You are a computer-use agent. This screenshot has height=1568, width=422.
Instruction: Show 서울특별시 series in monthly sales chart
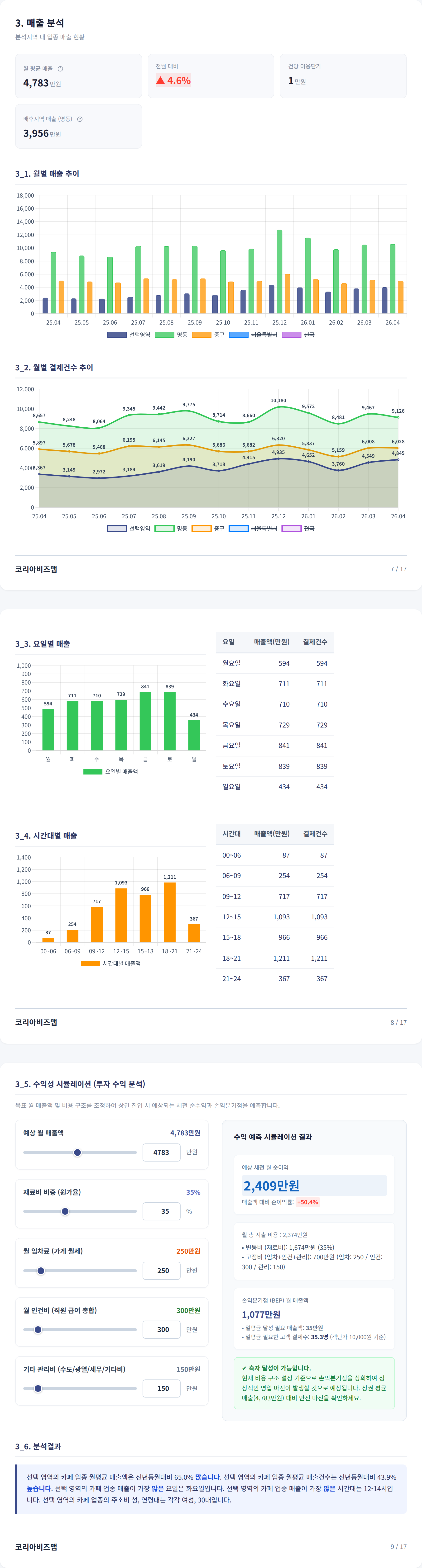click(x=253, y=335)
